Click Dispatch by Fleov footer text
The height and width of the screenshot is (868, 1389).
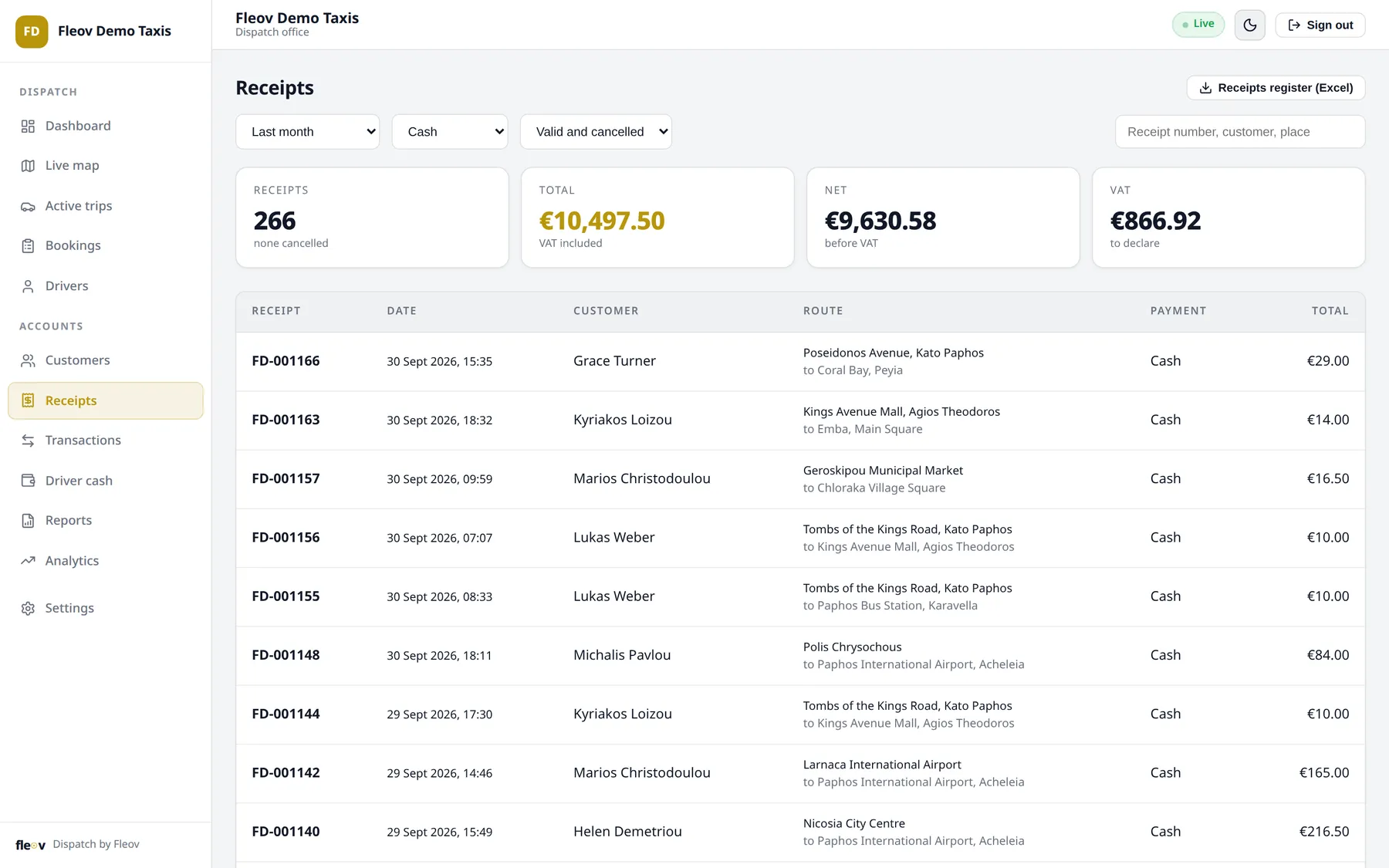[96, 845]
